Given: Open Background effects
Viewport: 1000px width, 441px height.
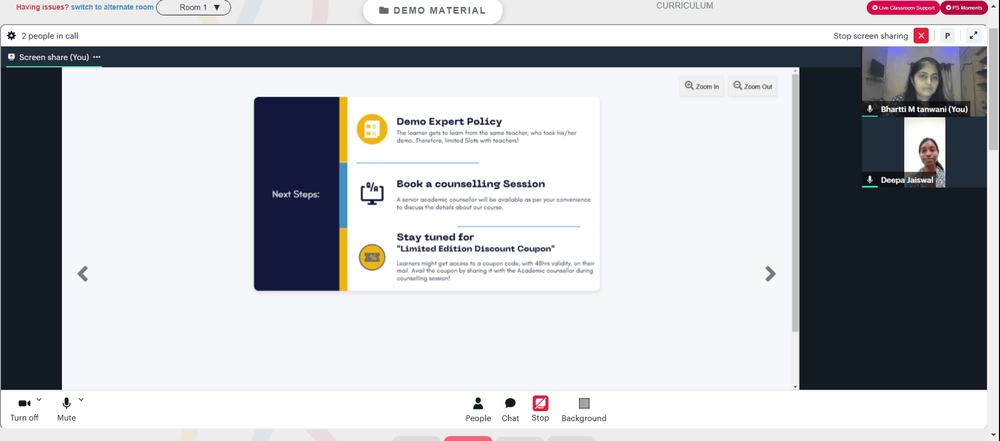Looking at the screenshot, I should pyautogui.click(x=584, y=409).
